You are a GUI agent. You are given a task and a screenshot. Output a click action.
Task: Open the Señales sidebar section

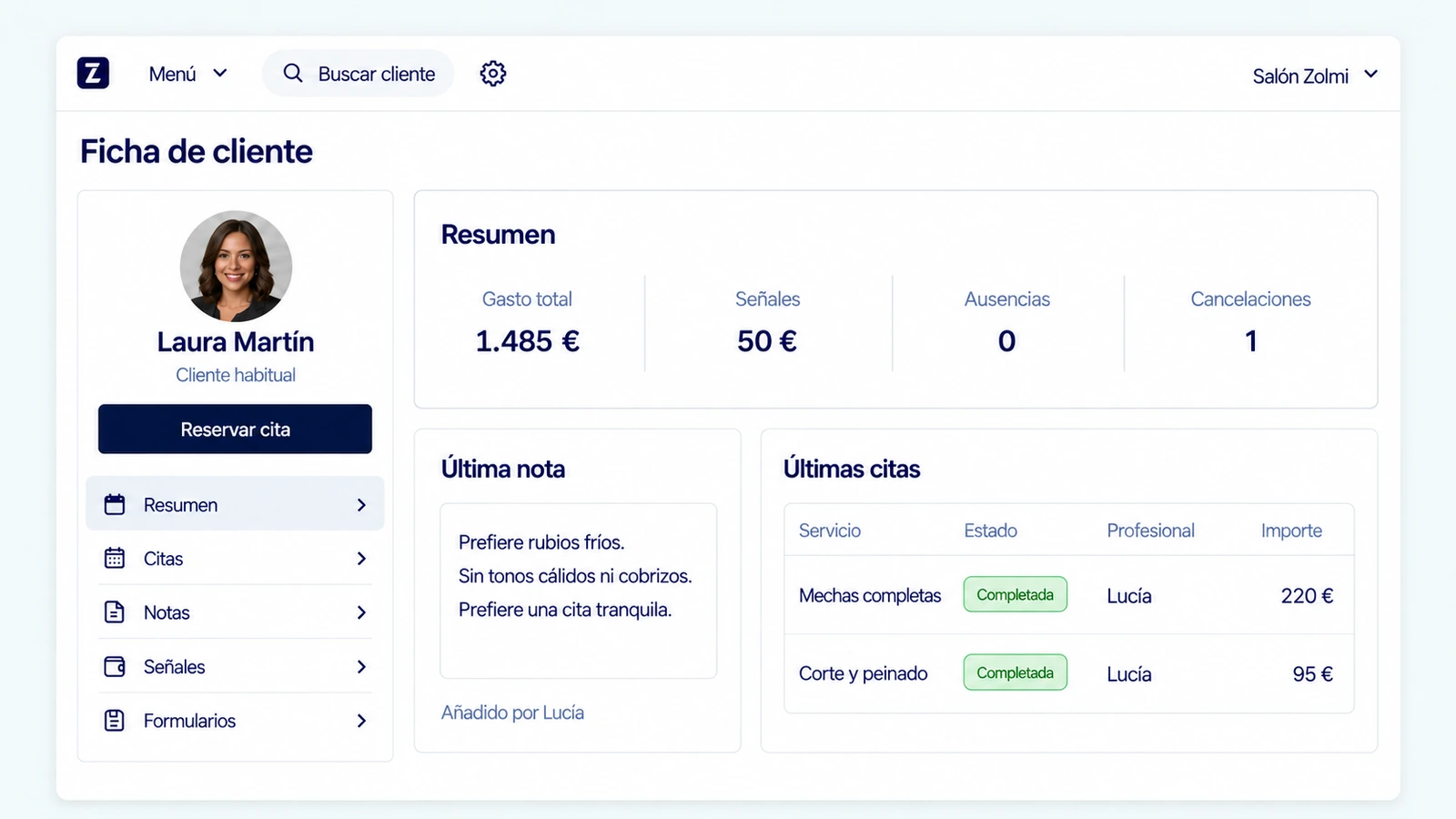coord(235,666)
